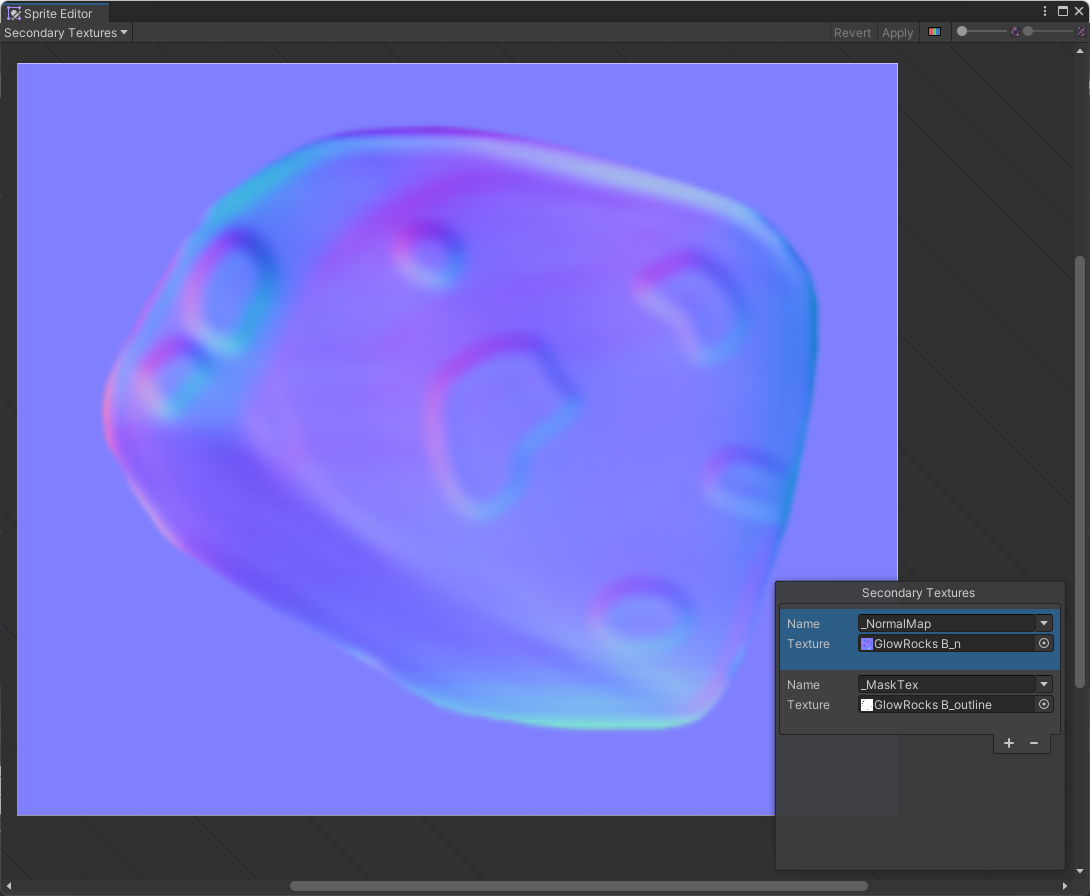This screenshot has height=896, width=1090.
Task: Toggle the RGB/alpha color channel view button
Action: [x=934, y=32]
